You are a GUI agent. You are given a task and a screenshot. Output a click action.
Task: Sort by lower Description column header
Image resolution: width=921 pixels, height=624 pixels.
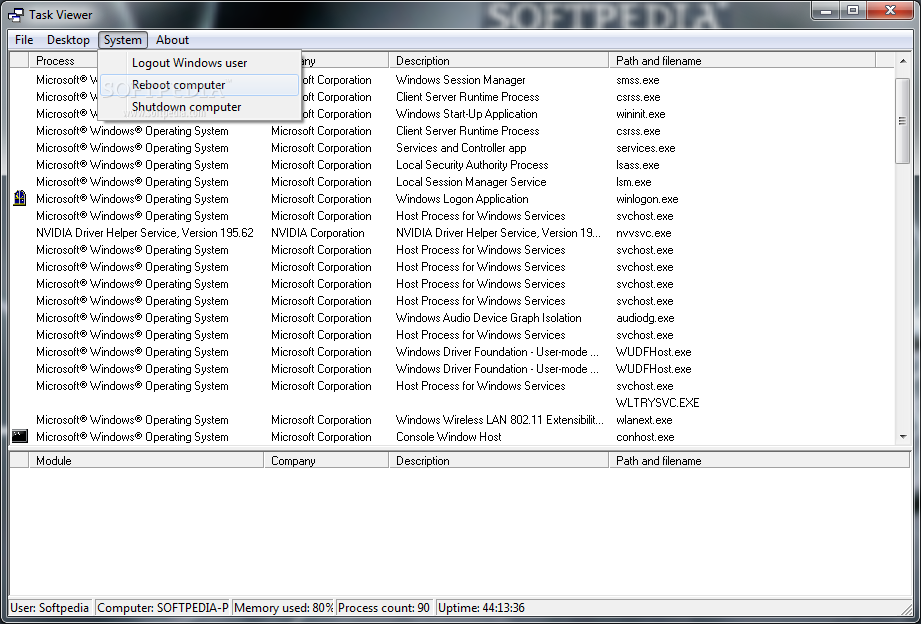pyautogui.click(x=499, y=461)
